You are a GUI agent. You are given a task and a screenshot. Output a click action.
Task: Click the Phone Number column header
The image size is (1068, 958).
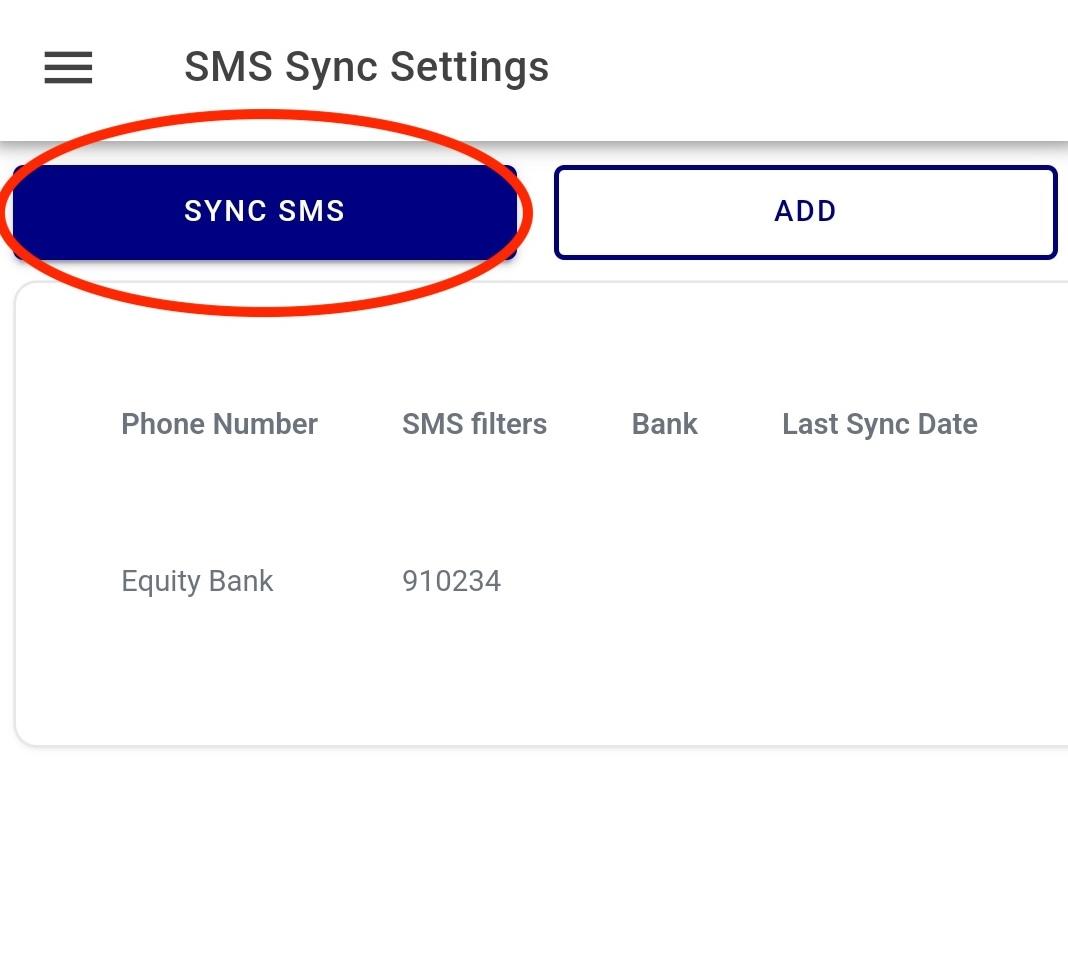point(219,424)
